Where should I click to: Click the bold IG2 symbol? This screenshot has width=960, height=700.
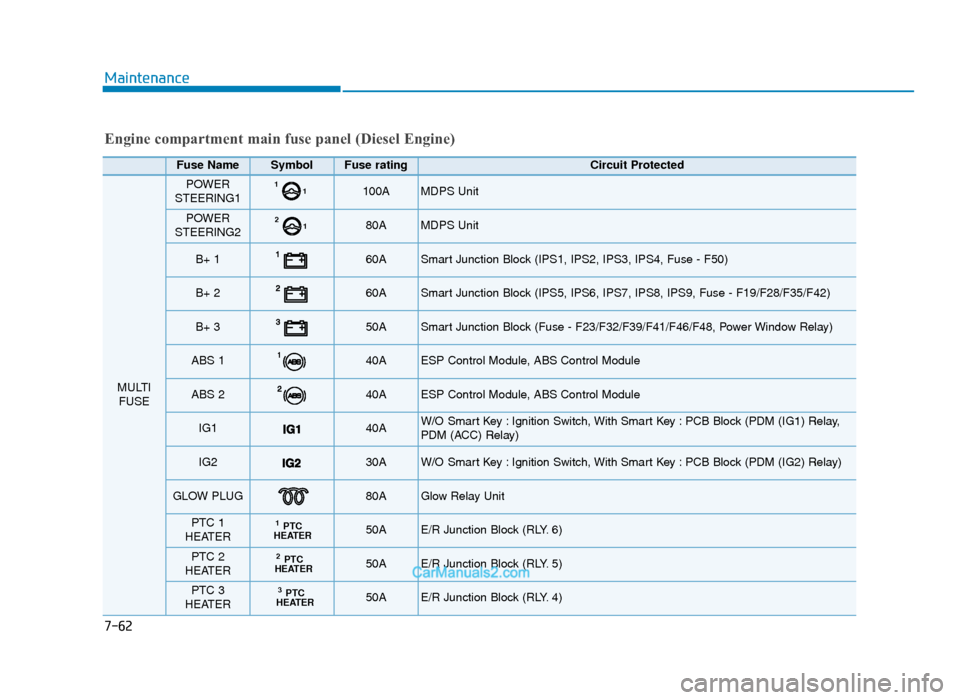point(291,463)
